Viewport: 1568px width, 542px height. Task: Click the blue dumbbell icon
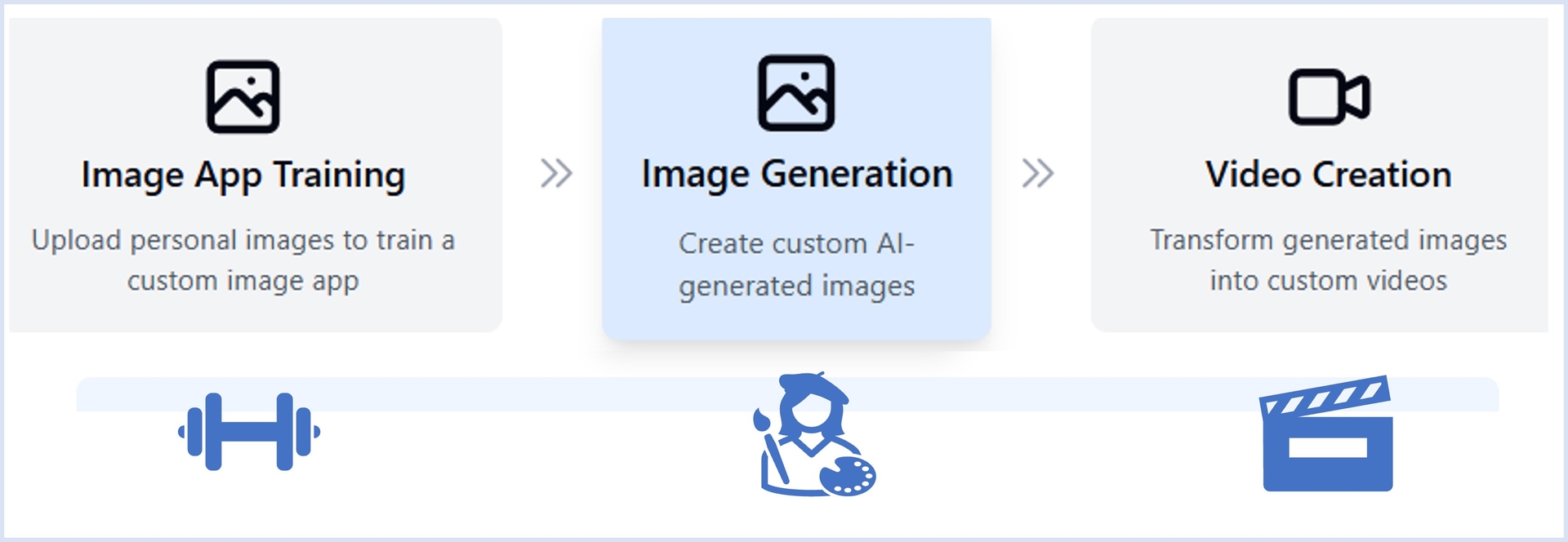(249, 431)
